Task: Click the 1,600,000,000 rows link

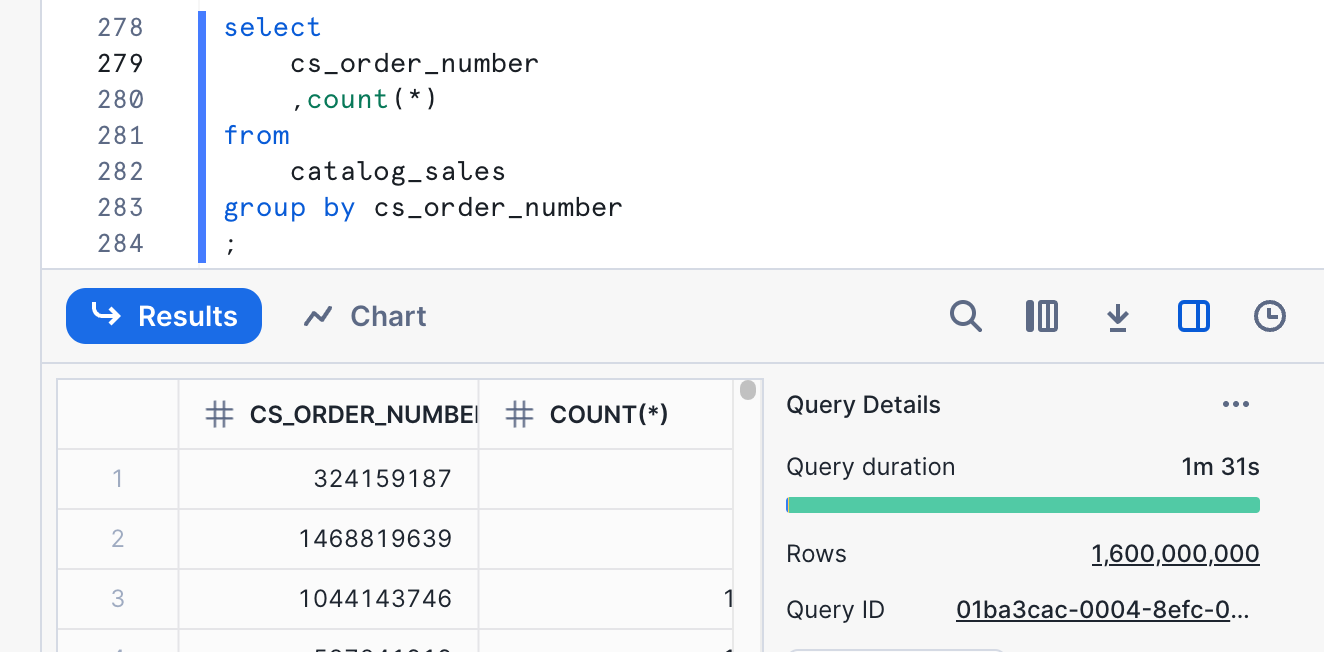Action: click(1175, 554)
